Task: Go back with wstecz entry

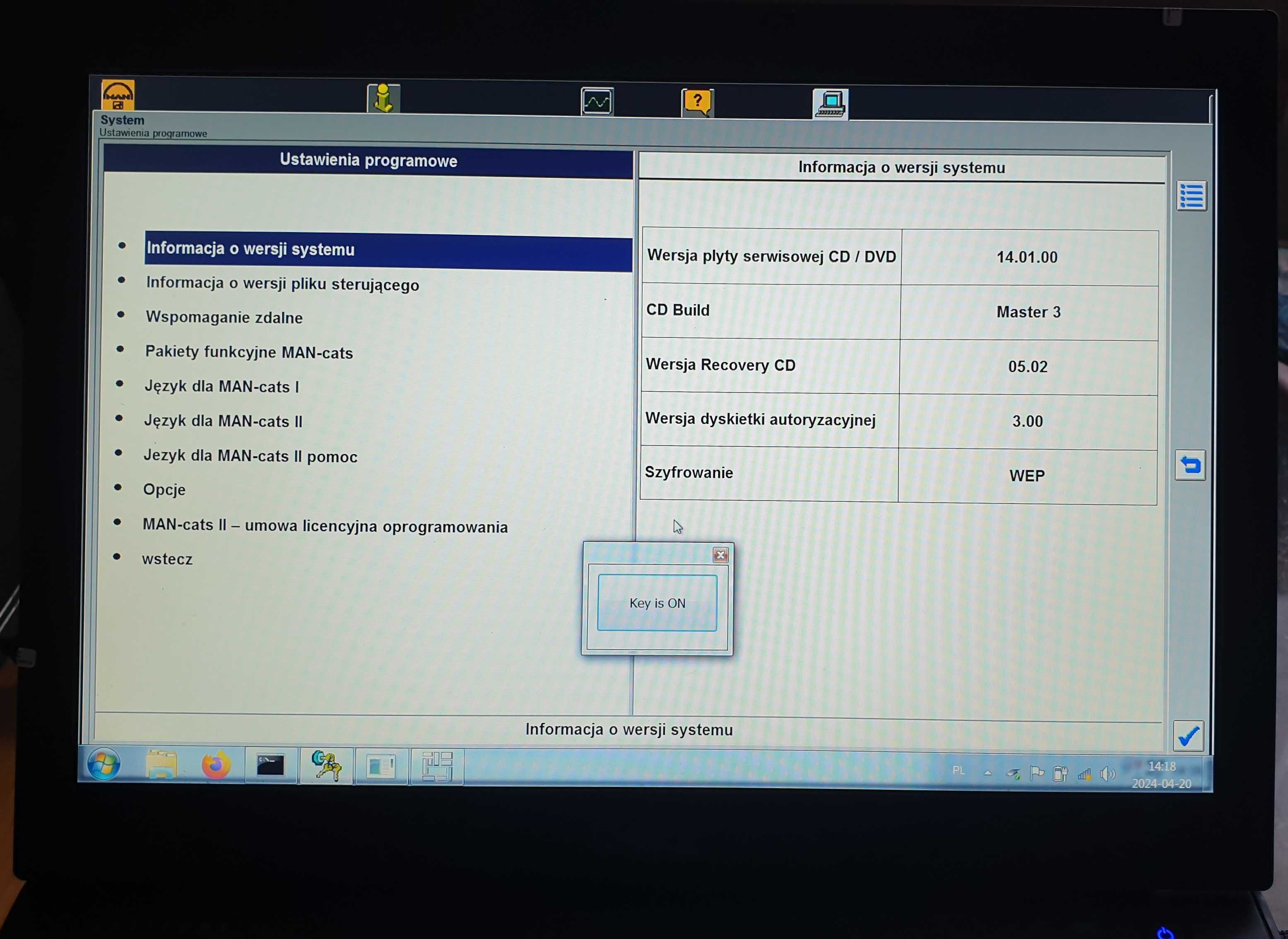Action: [x=167, y=559]
